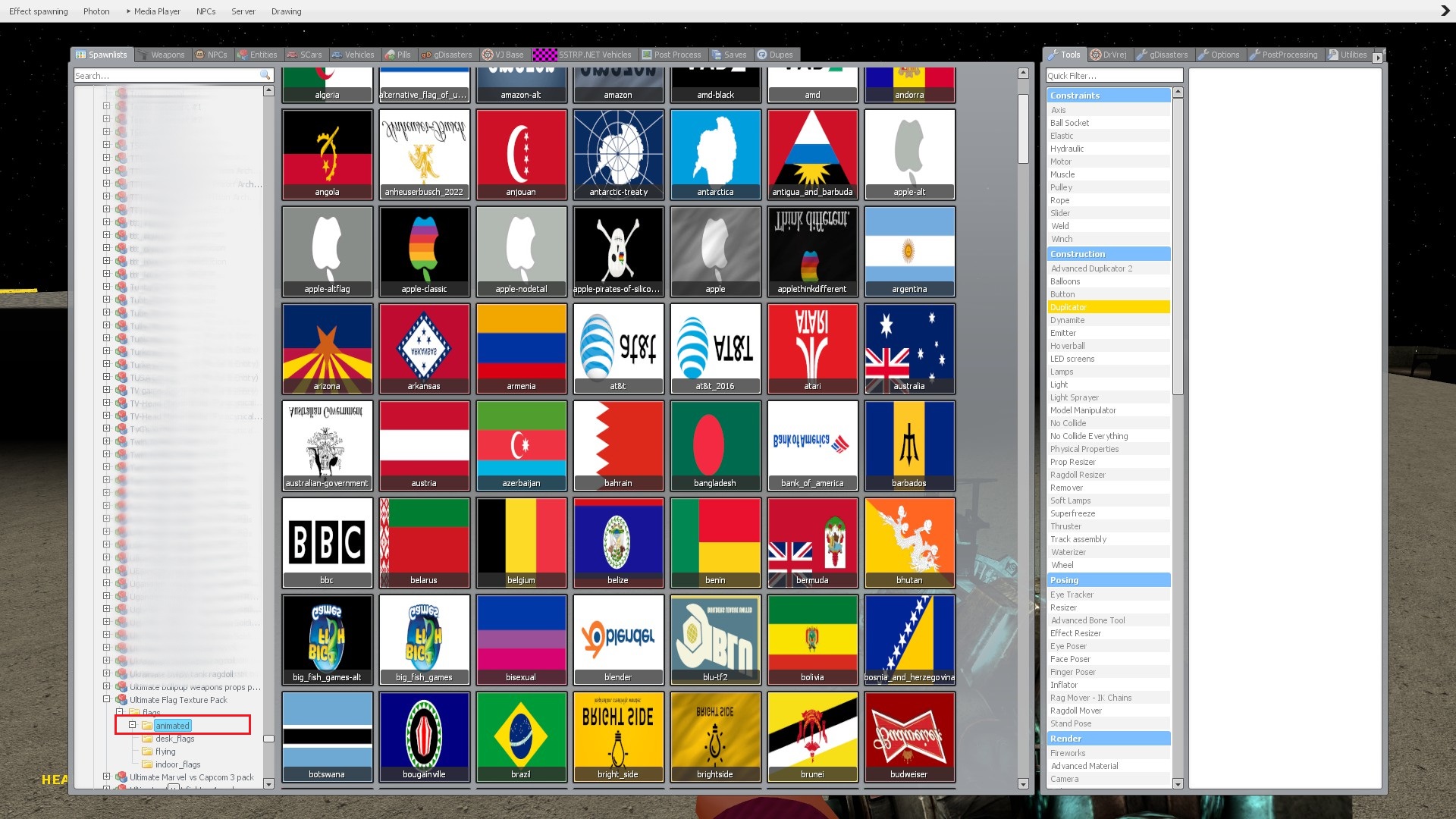
Task: Switch to the Weapons tab
Action: (162, 55)
